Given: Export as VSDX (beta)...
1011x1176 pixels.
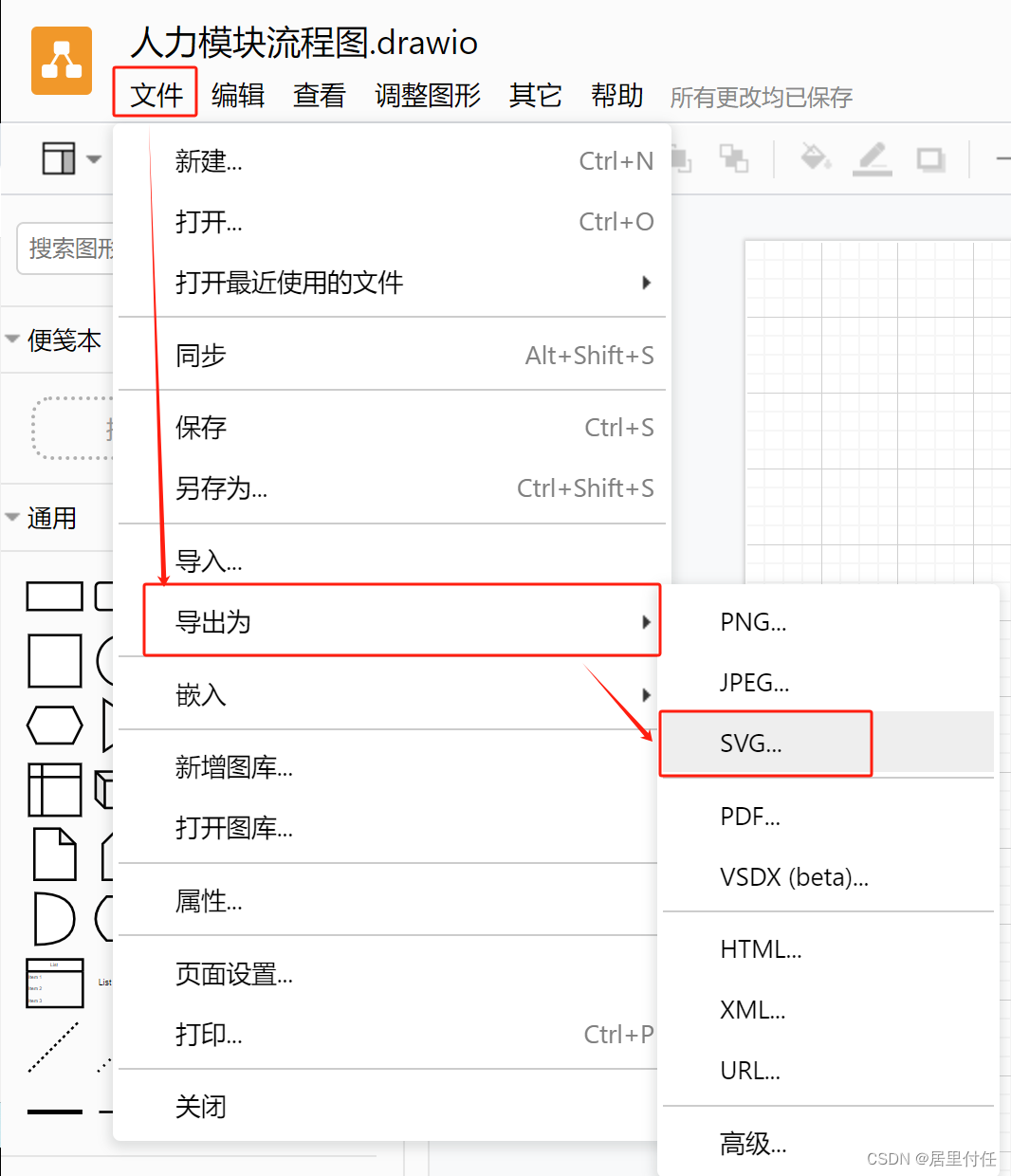Looking at the screenshot, I should point(828,877).
